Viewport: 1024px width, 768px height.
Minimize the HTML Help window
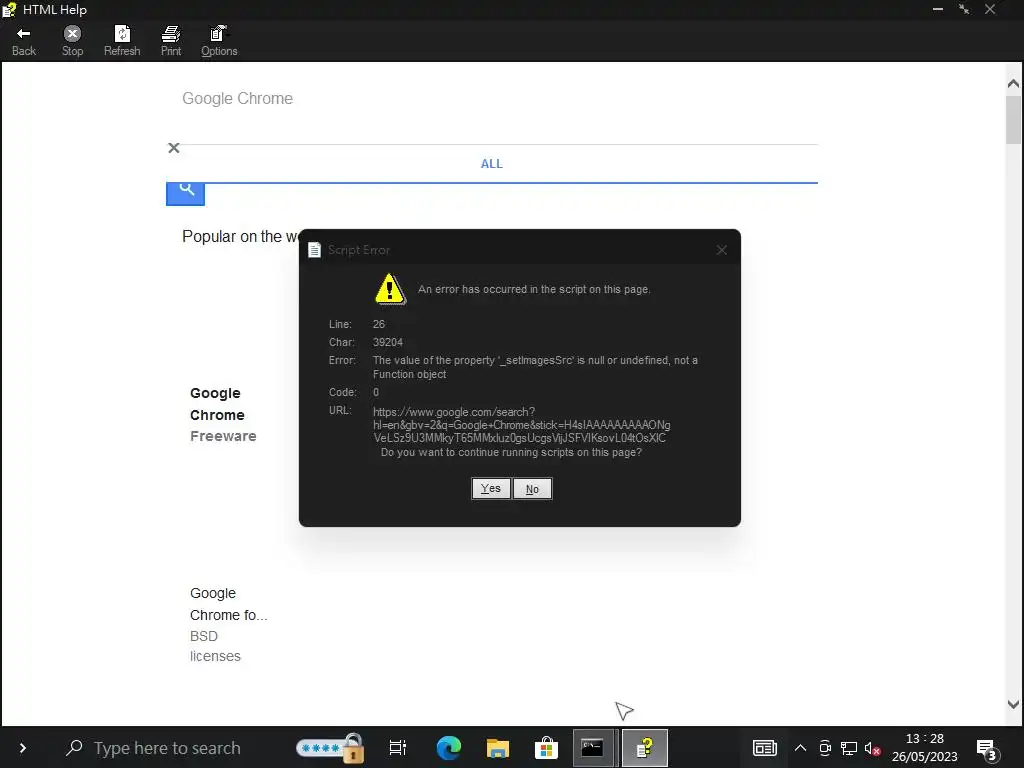click(x=938, y=9)
